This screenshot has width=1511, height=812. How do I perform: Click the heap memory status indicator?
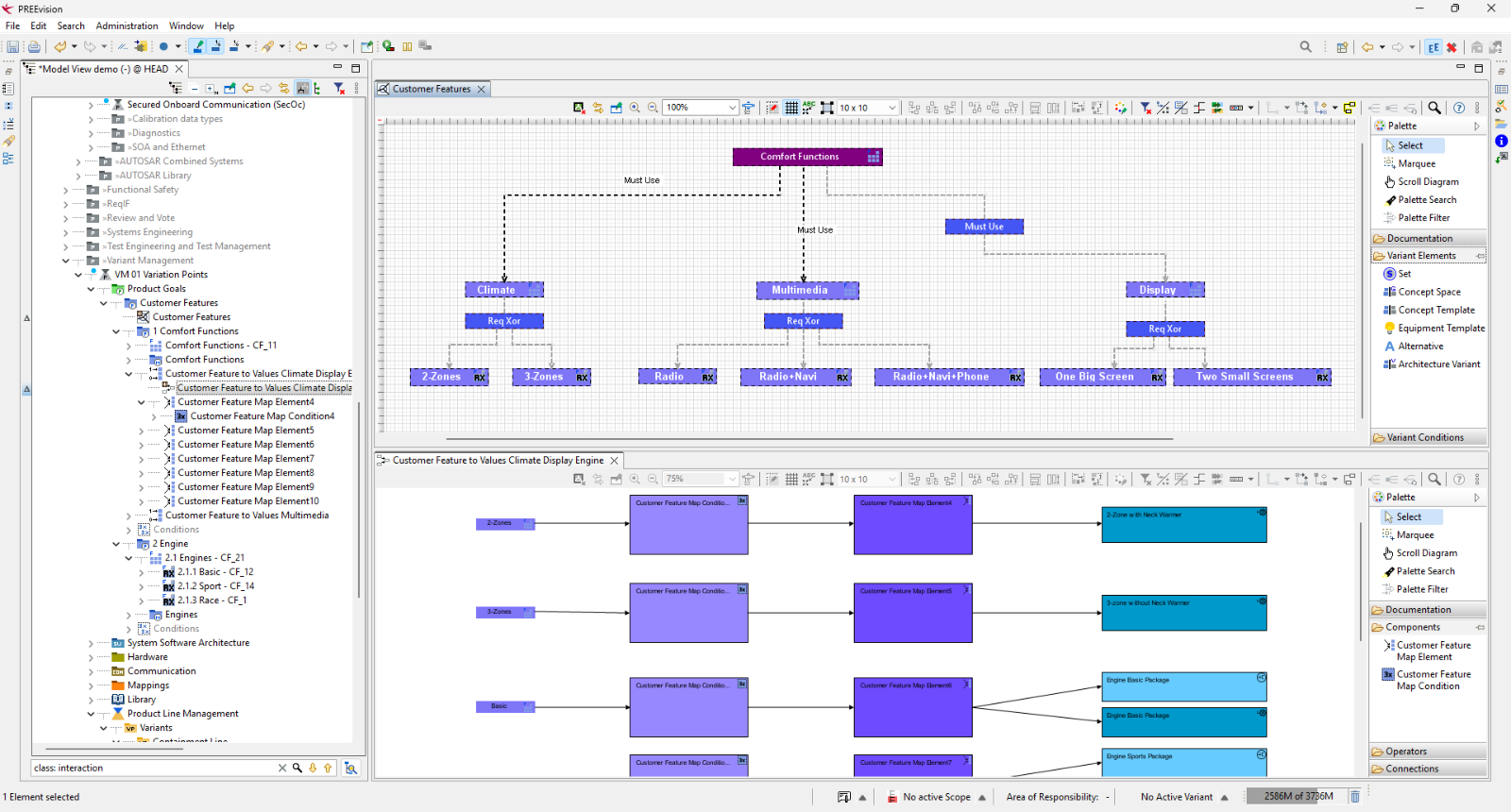(1298, 796)
